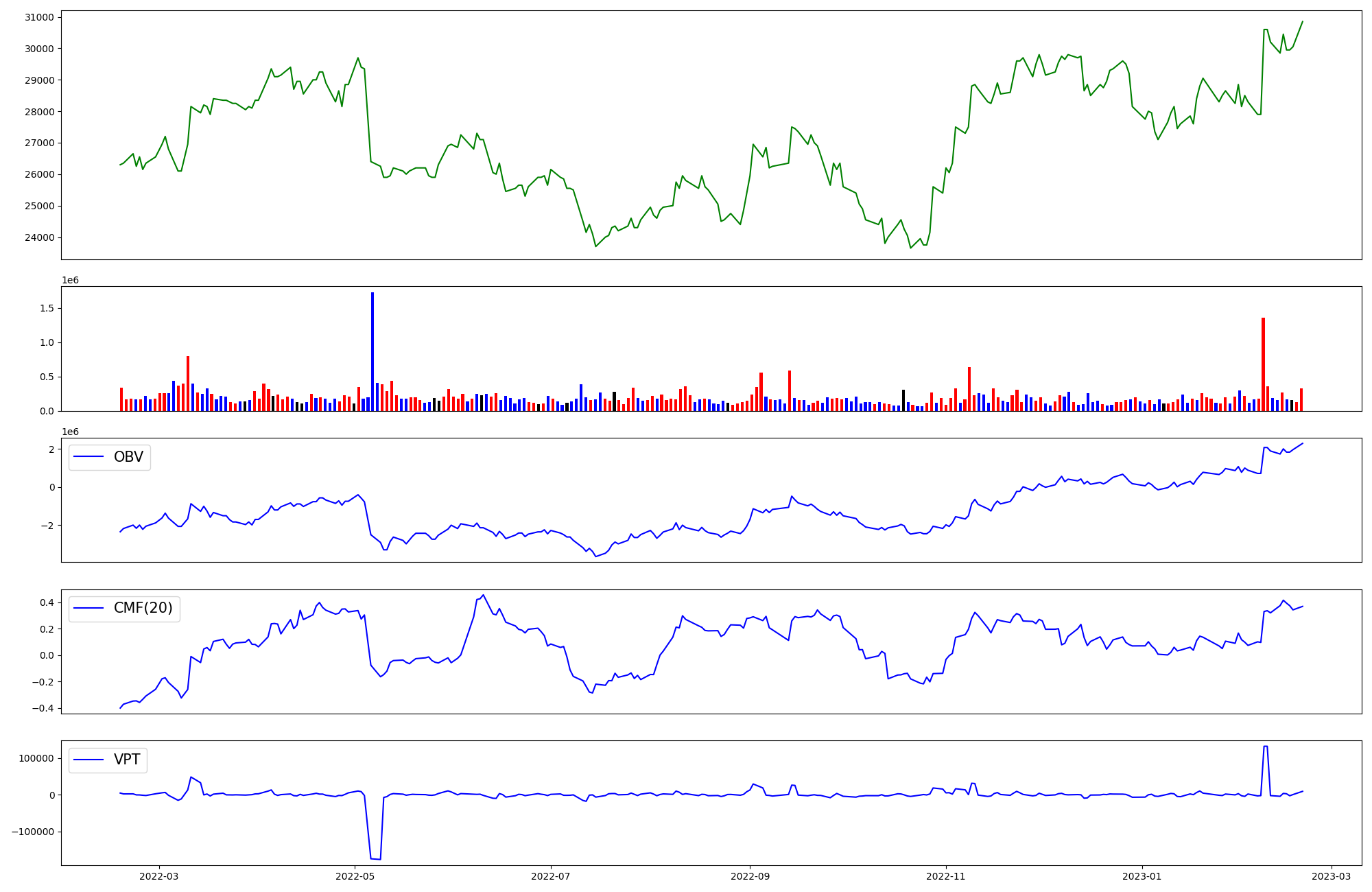
Task: Click the tallest blue volume bar
Action: click(372, 351)
